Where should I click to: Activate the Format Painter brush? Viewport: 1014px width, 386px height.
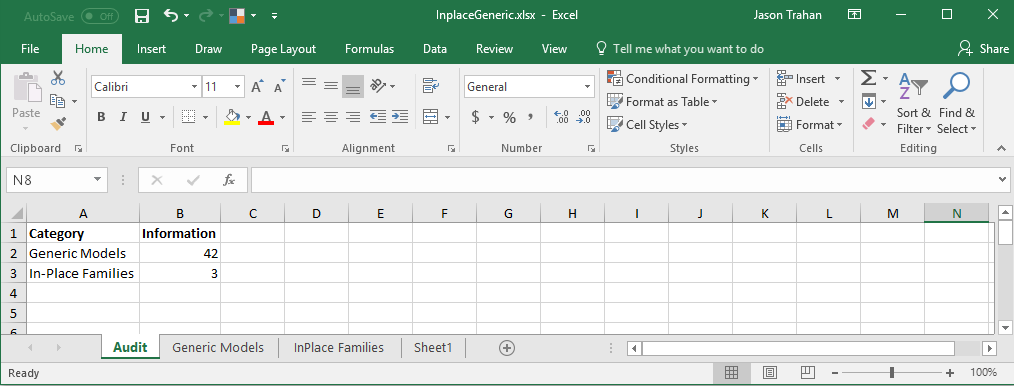pyautogui.click(x=58, y=122)
